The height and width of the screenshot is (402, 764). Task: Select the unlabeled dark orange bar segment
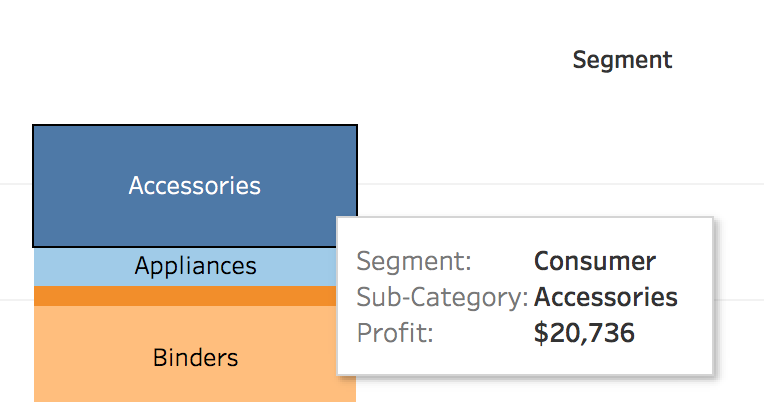185,296
